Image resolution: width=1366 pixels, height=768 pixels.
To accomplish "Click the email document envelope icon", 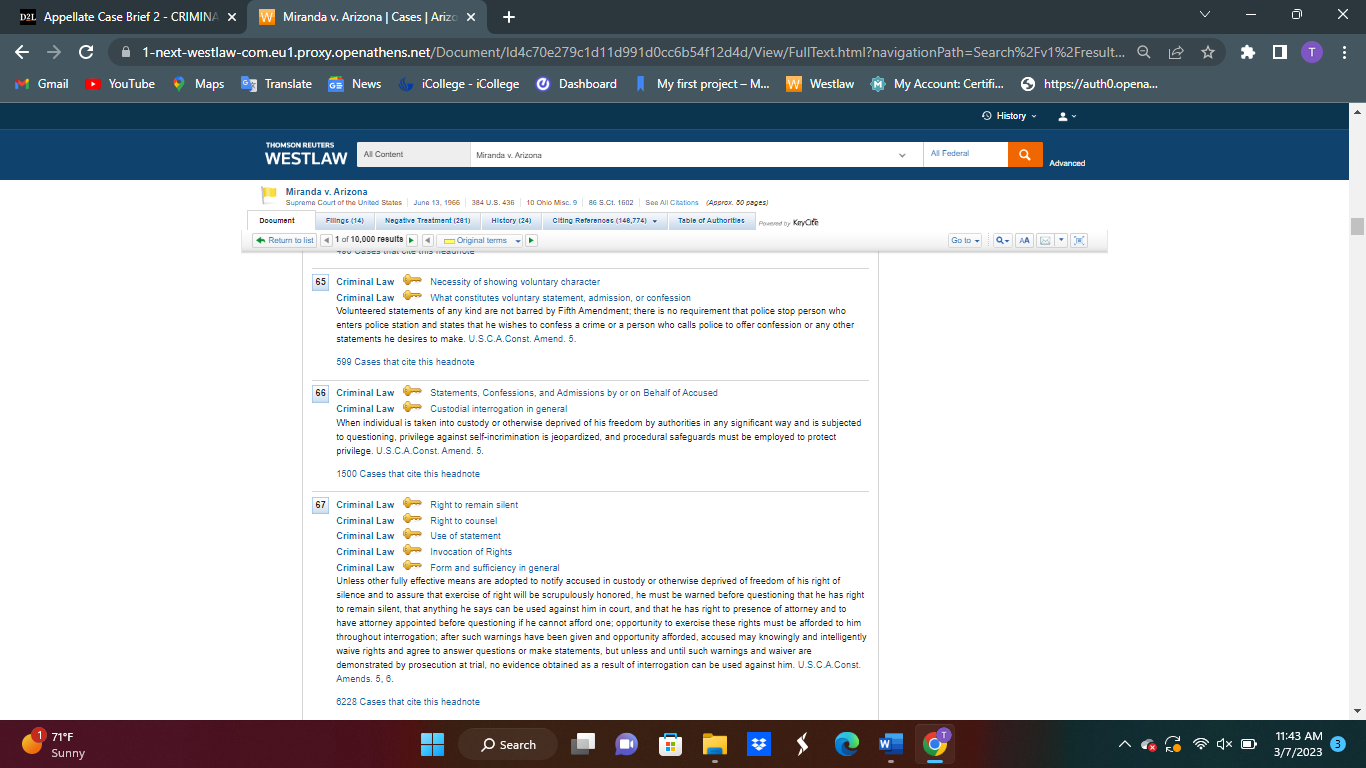I will [1044, 240].
